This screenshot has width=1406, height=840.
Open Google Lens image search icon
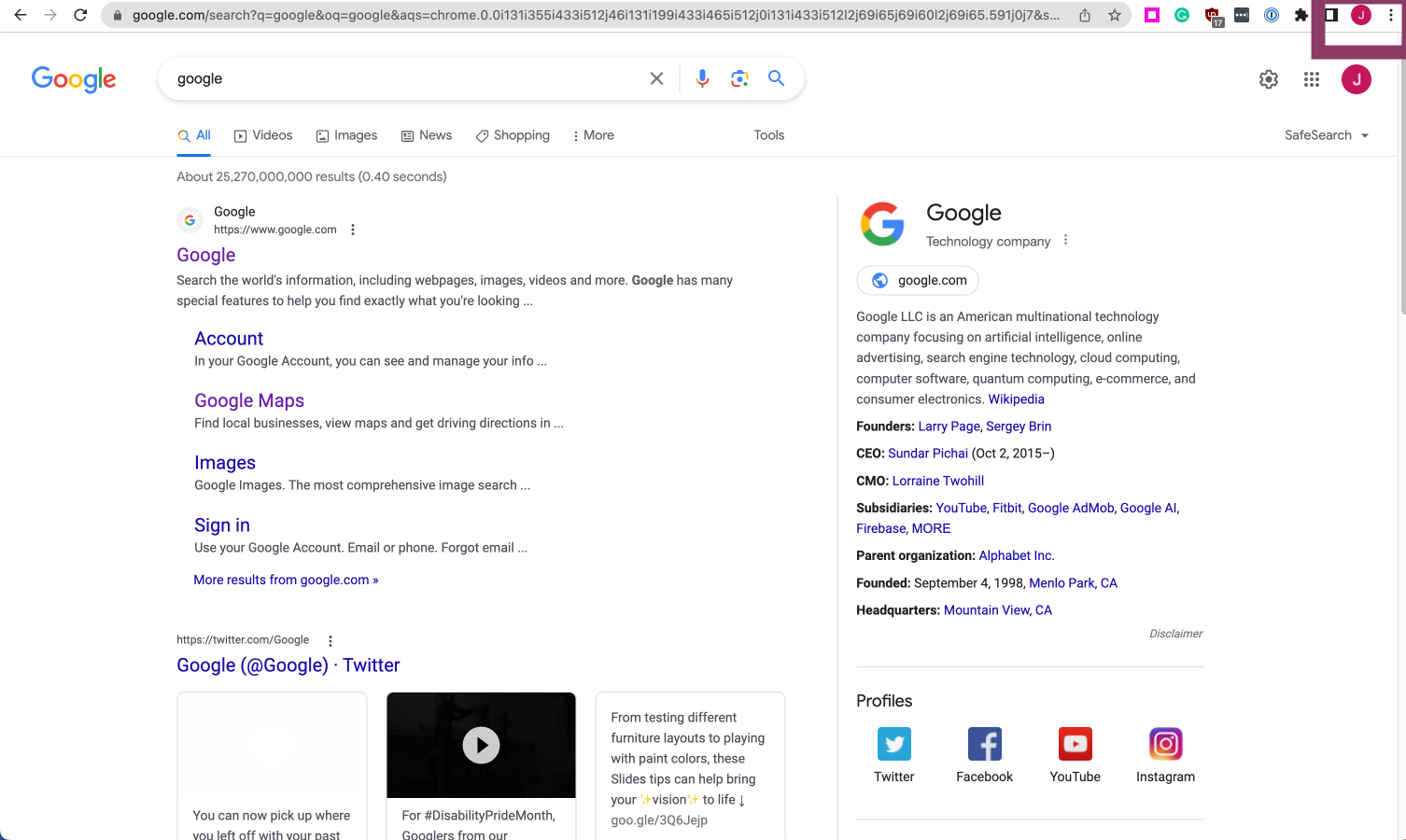click(x=739, y=78)
